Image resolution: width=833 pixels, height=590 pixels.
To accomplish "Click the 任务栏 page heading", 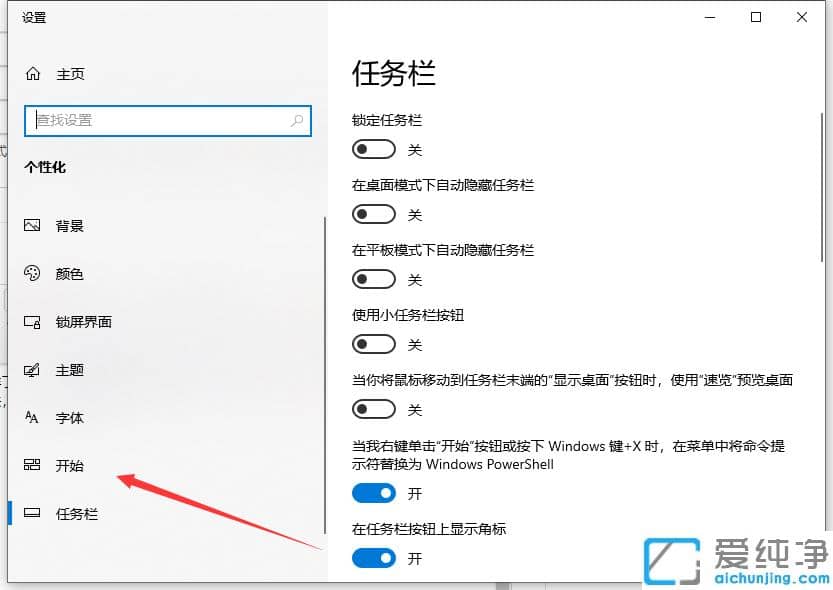I will (x=394, y=72).
